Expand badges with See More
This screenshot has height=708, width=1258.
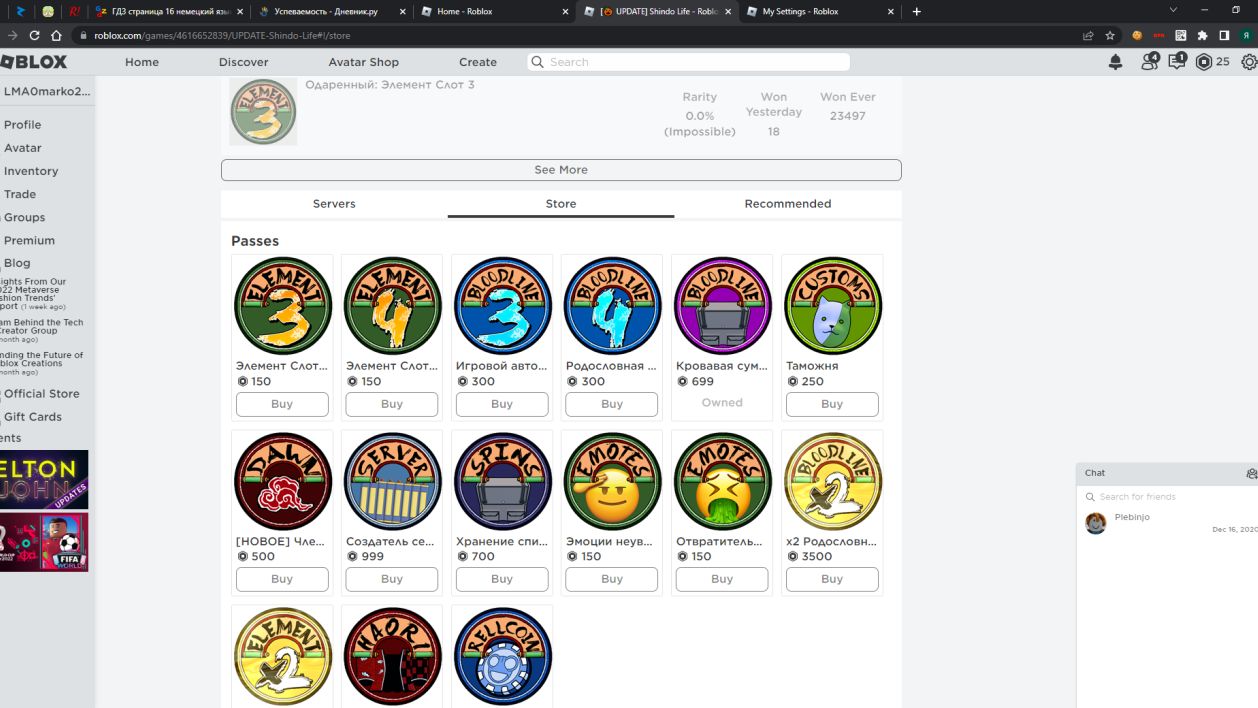pos(561,170)
